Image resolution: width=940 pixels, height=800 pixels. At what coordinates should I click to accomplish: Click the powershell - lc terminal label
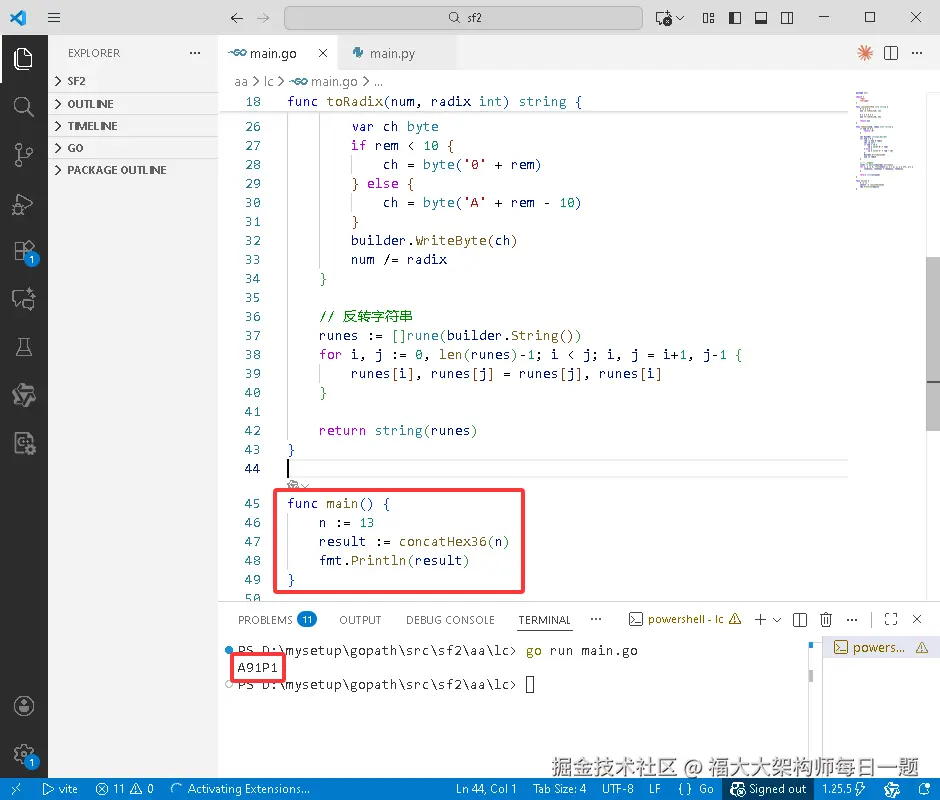pos(685,619)
